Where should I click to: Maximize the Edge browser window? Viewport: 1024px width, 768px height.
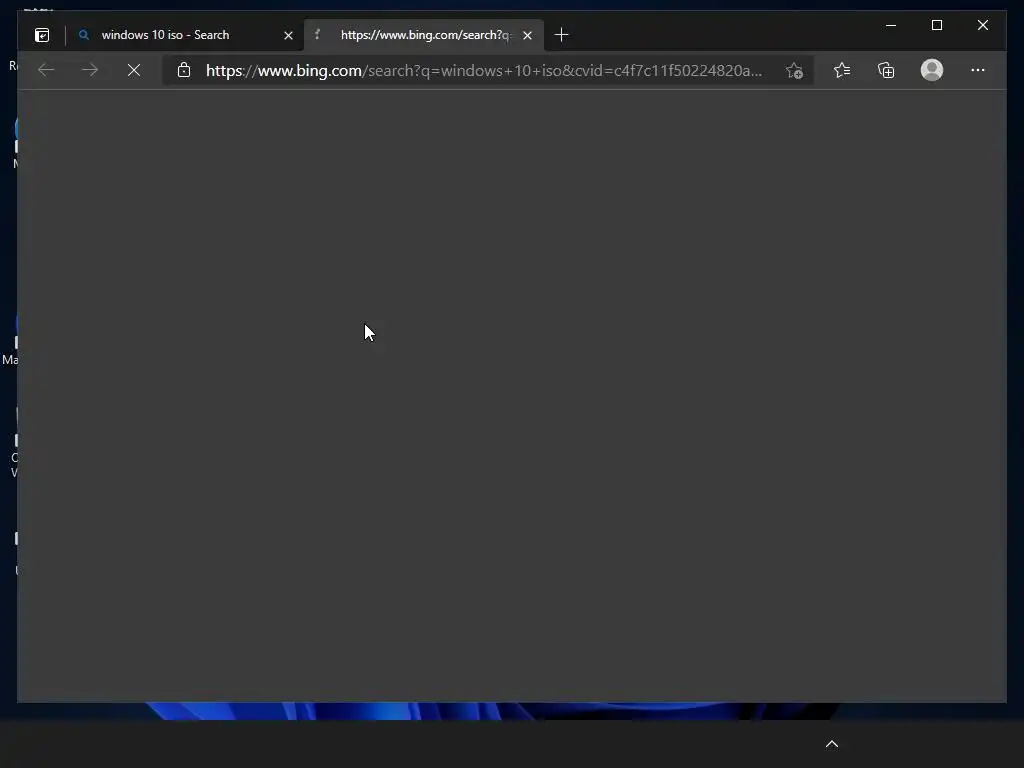936,25
